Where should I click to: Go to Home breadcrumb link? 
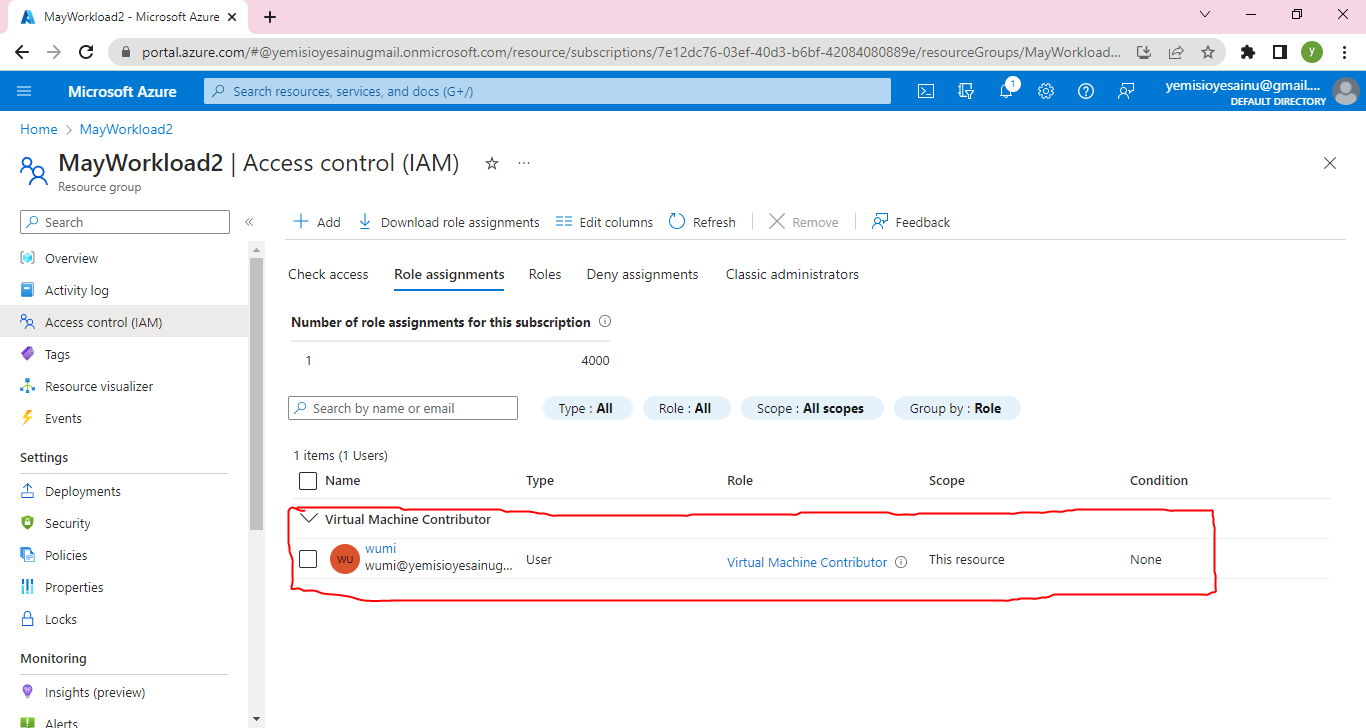39,129
